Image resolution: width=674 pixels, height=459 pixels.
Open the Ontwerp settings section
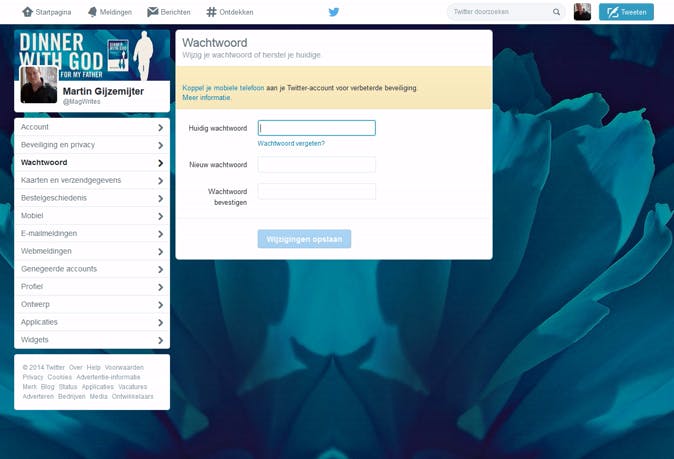point(92,304)
